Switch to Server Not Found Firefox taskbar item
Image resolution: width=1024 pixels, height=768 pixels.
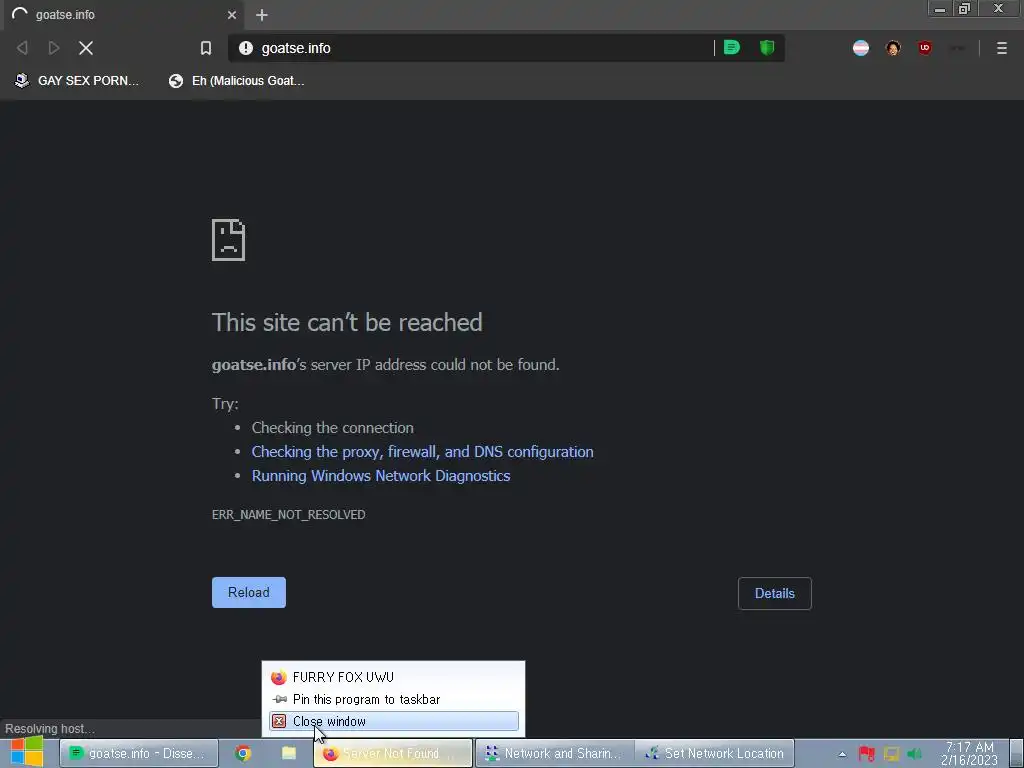pos(392,753)
